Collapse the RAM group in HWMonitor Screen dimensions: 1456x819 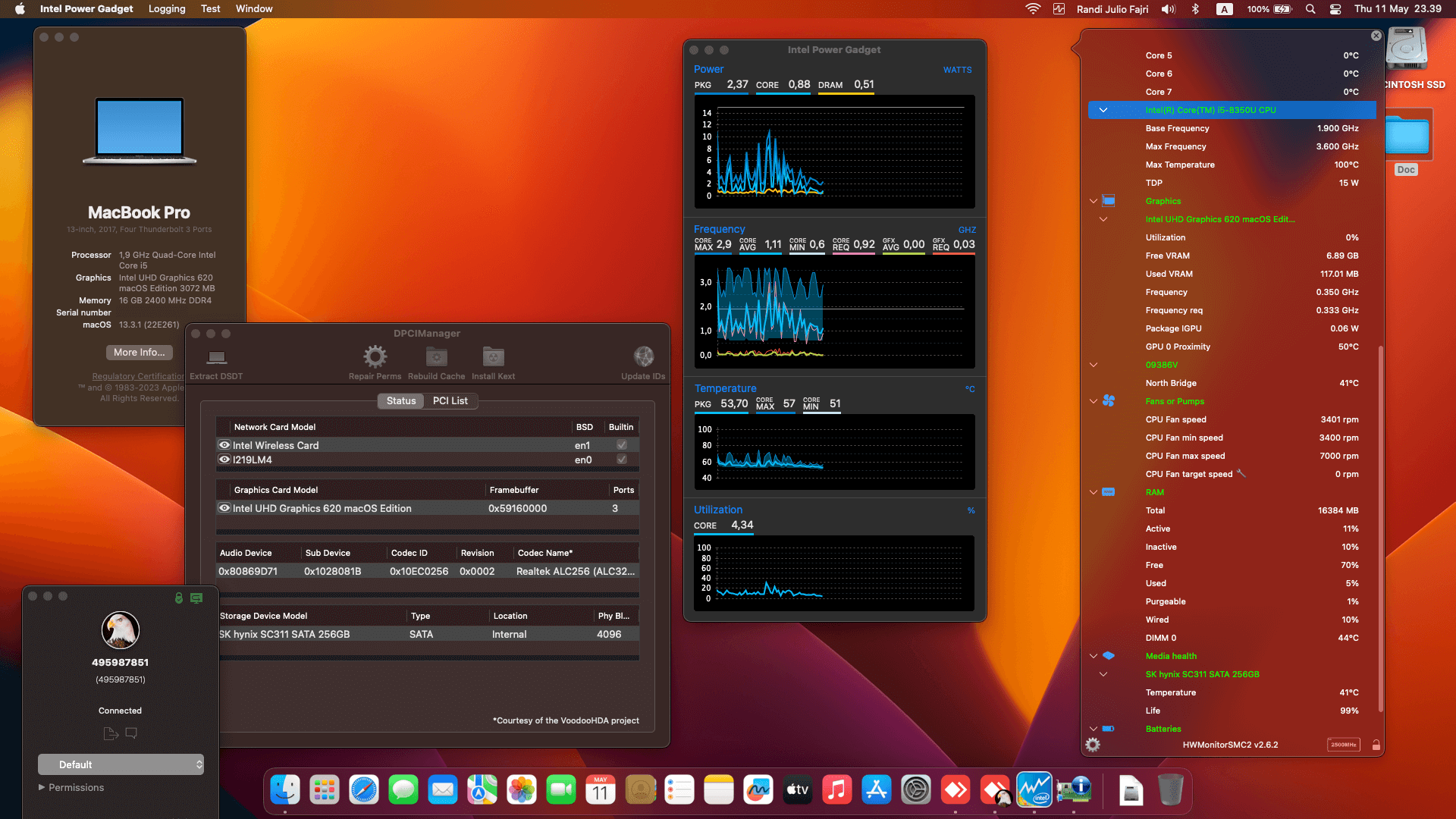(1094, 492)
